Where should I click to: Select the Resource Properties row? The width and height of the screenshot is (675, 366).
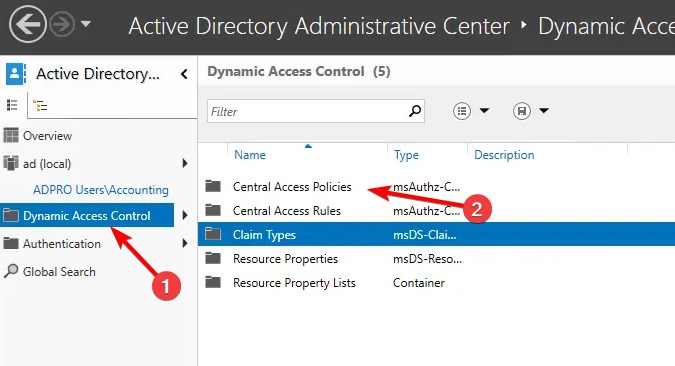[x=437, y=259]
